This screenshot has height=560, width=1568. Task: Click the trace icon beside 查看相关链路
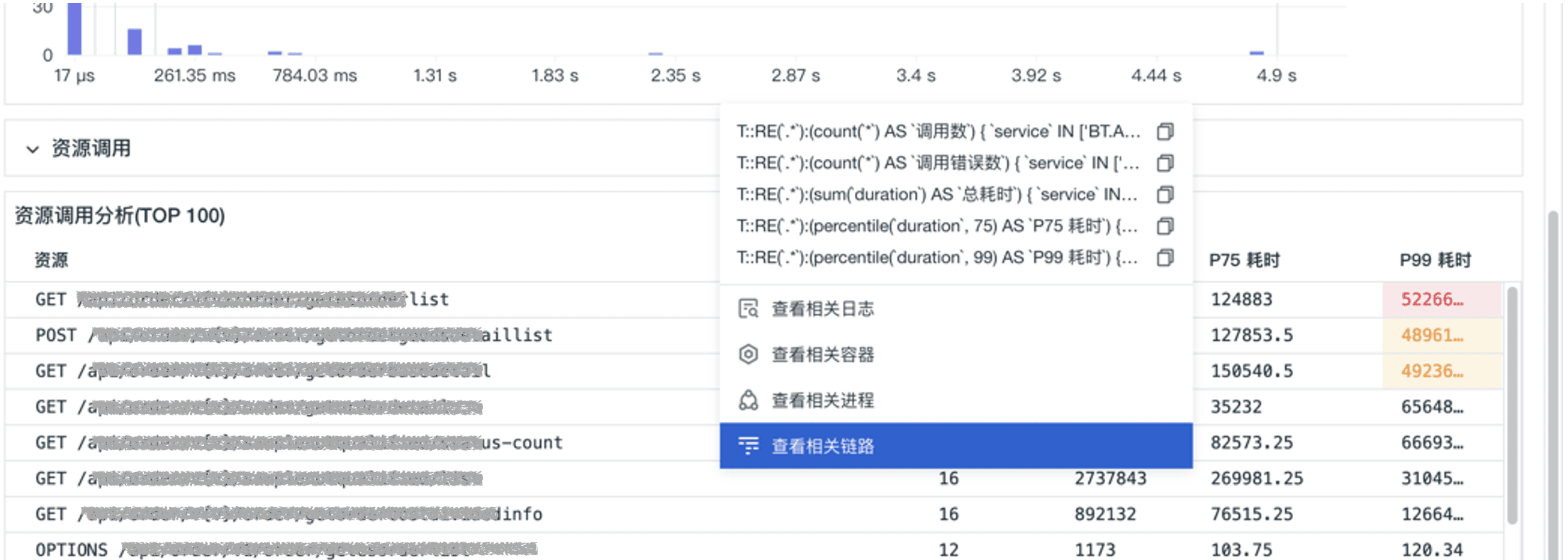[749, 446]
